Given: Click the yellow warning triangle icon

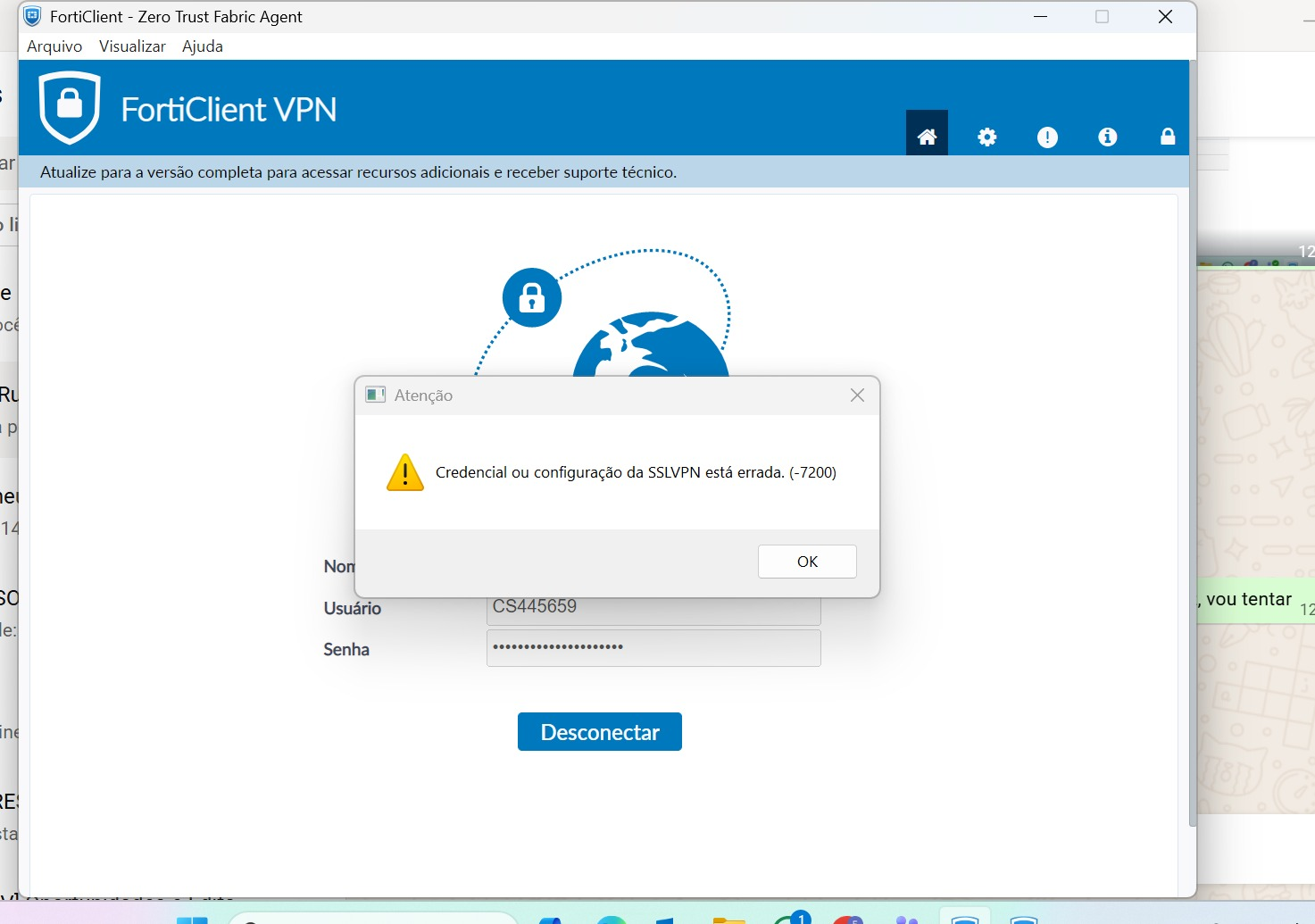Looking at the screenshot, I should coord(405,472).
